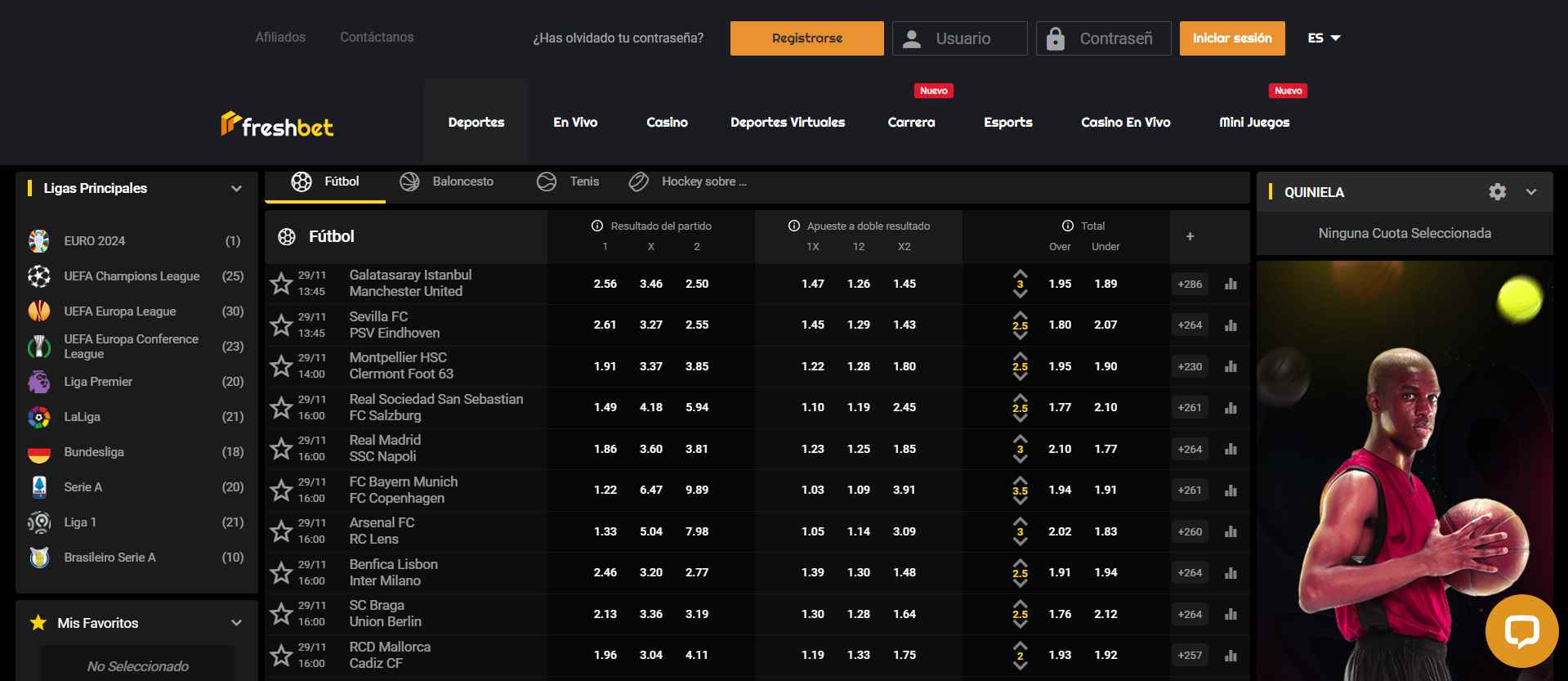
Task: Open Casino from main navigation
Action: coord(667,122)
